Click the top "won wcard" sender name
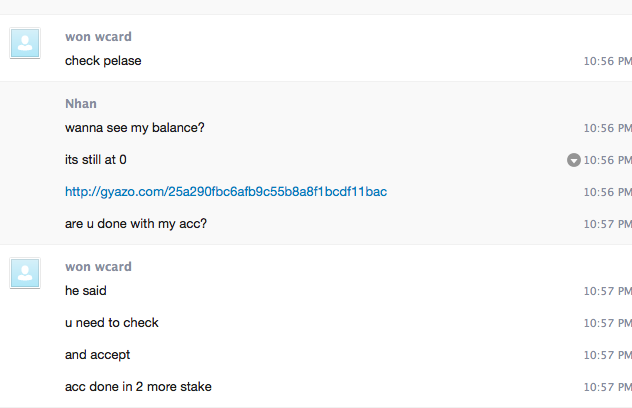Viewport: 632px width, 408px height. coord(98,37)
